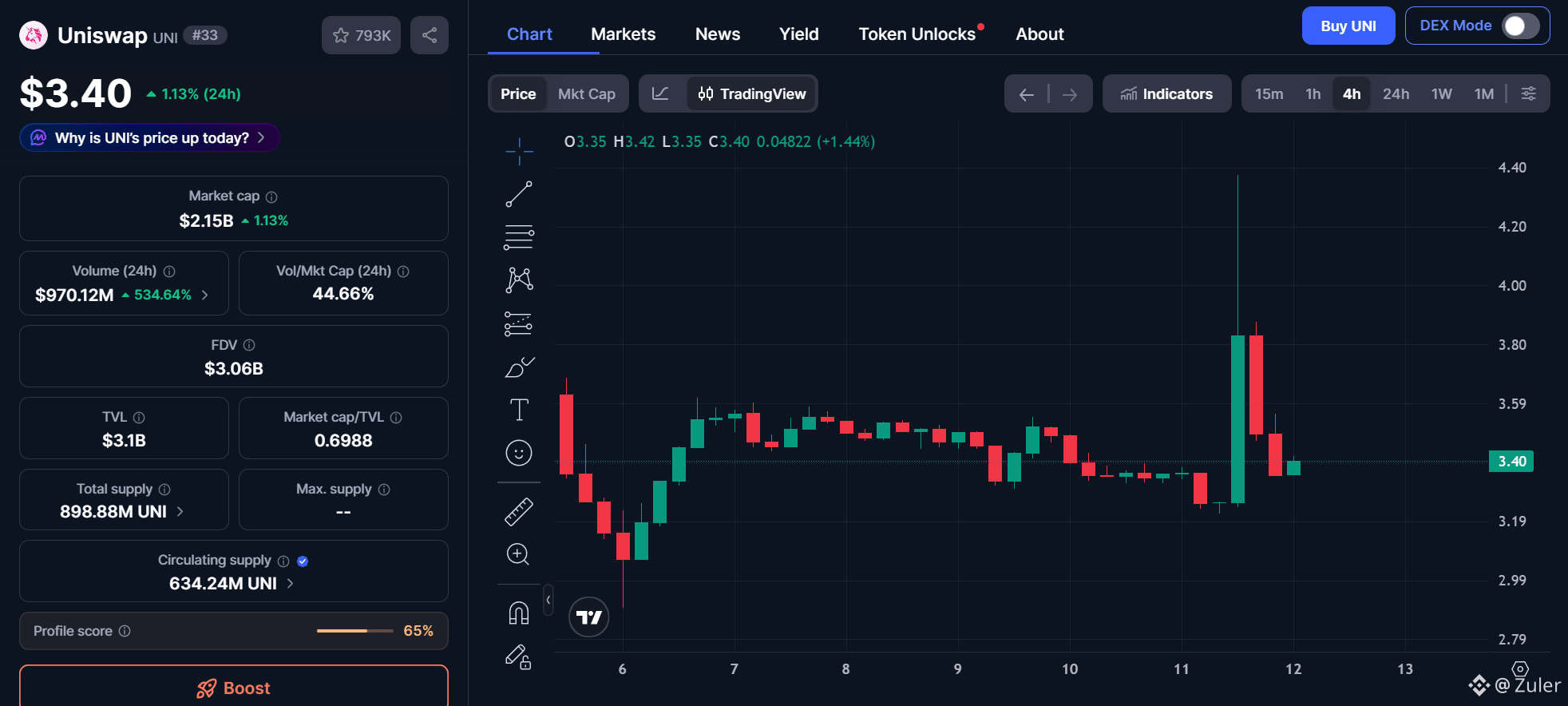This screenshot has width=1568, height=706.
Task: Select the trend line drawing tool
Action: coord(519,194)
